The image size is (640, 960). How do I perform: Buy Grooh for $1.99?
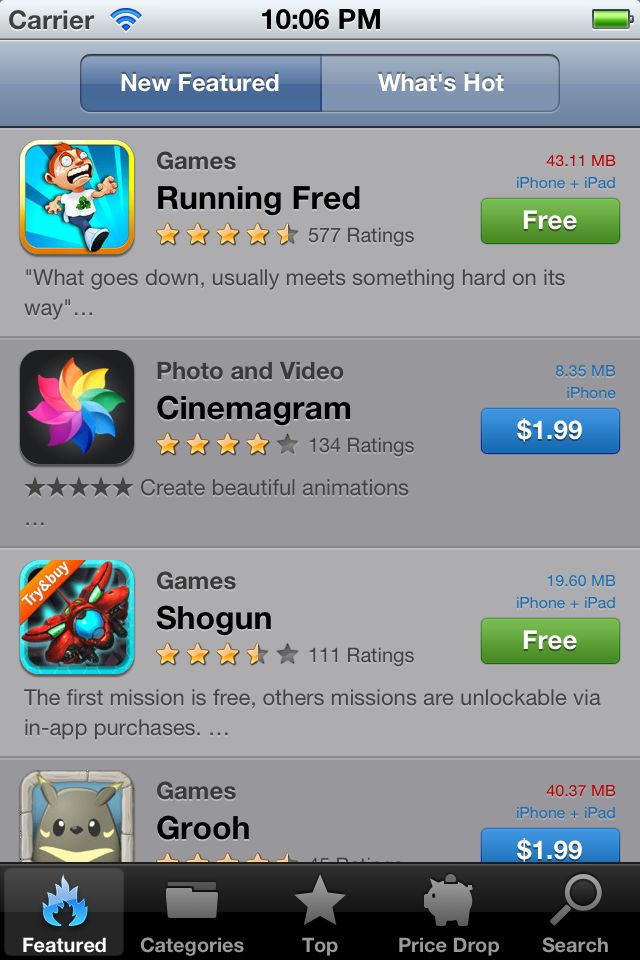[550, 846]
